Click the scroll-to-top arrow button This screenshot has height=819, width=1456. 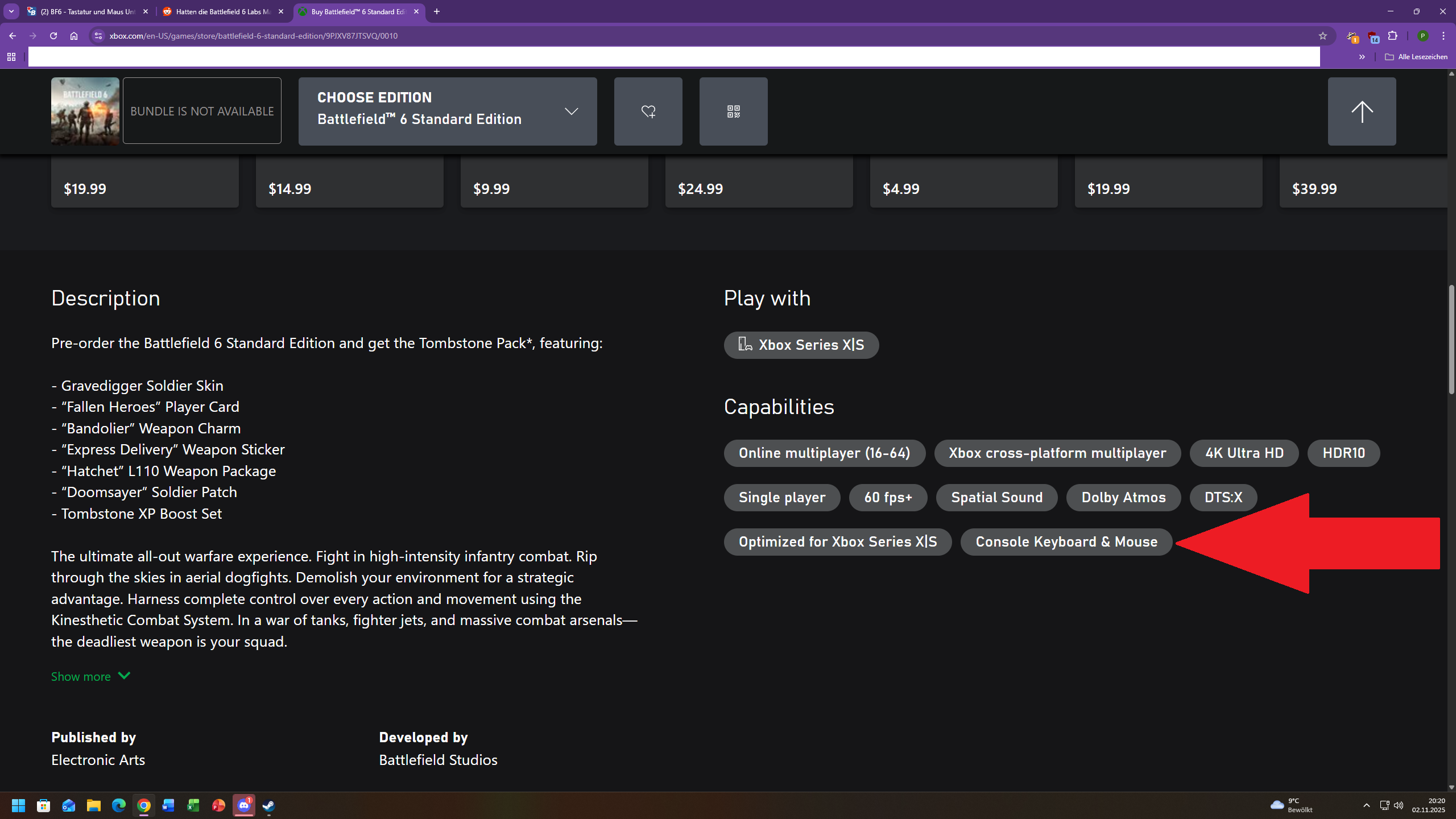click(x=1362, y=111)
